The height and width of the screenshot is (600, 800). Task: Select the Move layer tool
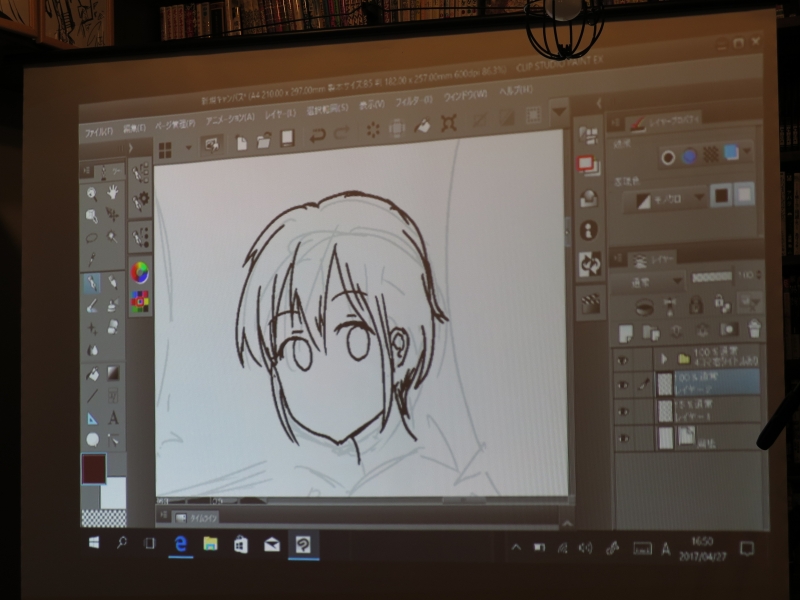pyautogui.click(x=112, y=214)
